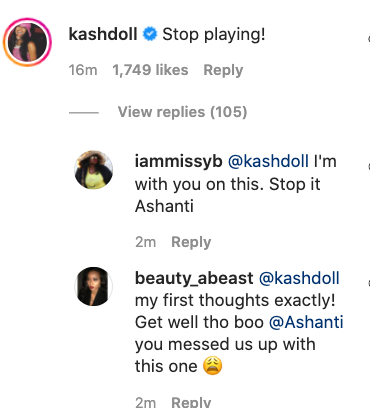The height and width of the screenshot is (408, 370).
Task: Click the 2m timestamp under beauty_abeast's reply
Action: point(145,402)
